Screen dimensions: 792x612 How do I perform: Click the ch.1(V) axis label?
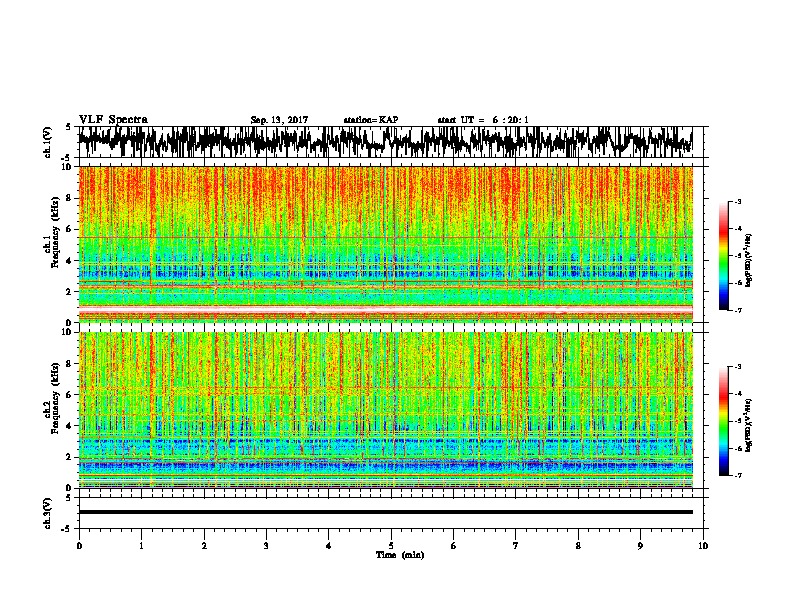click(48, 142)
